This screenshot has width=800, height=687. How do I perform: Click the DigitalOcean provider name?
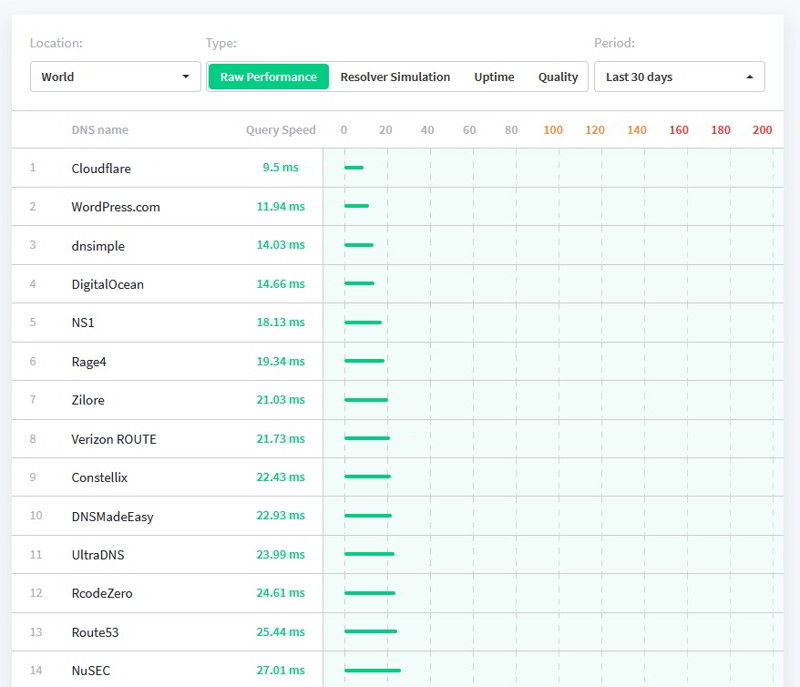(x=107, y=284)
